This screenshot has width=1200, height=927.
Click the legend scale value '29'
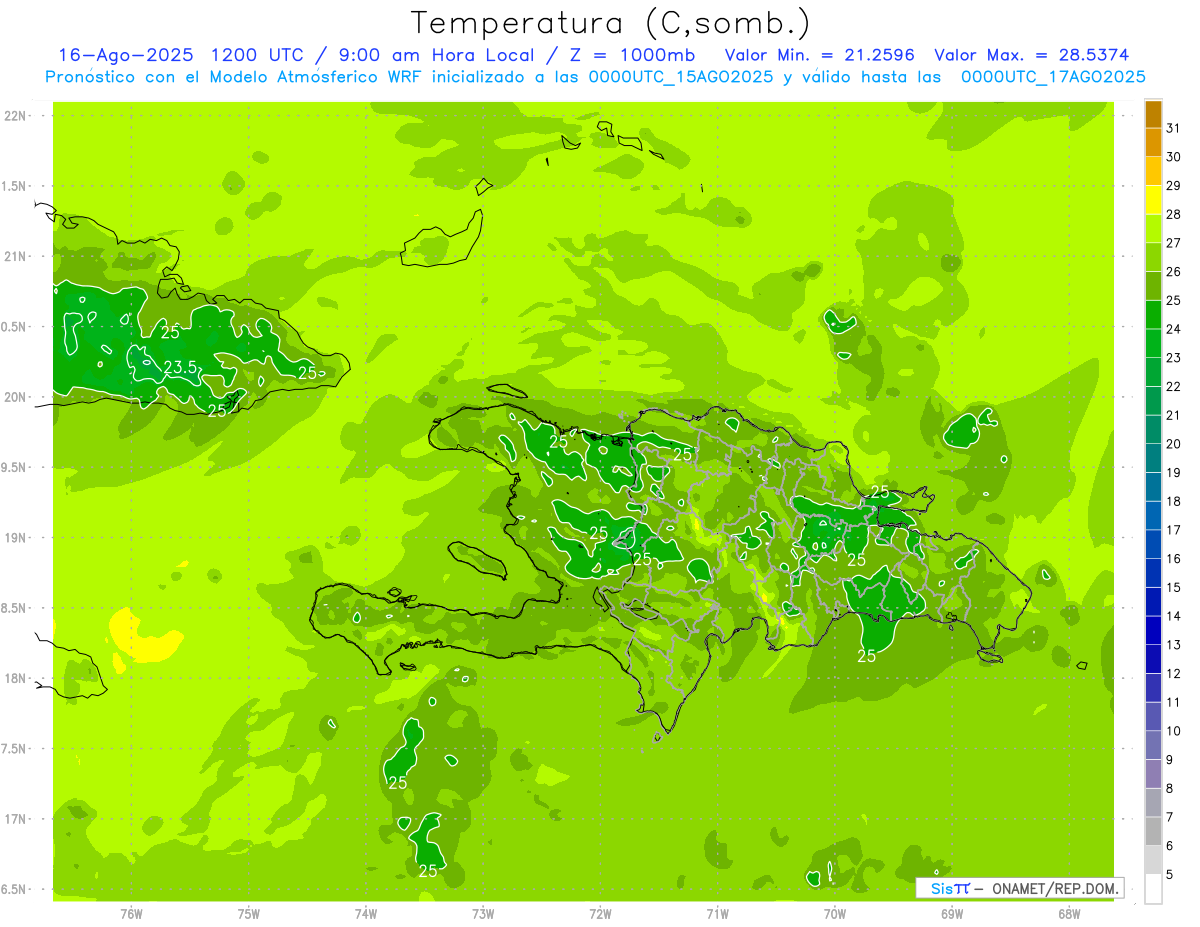[x=1173, y=186]
